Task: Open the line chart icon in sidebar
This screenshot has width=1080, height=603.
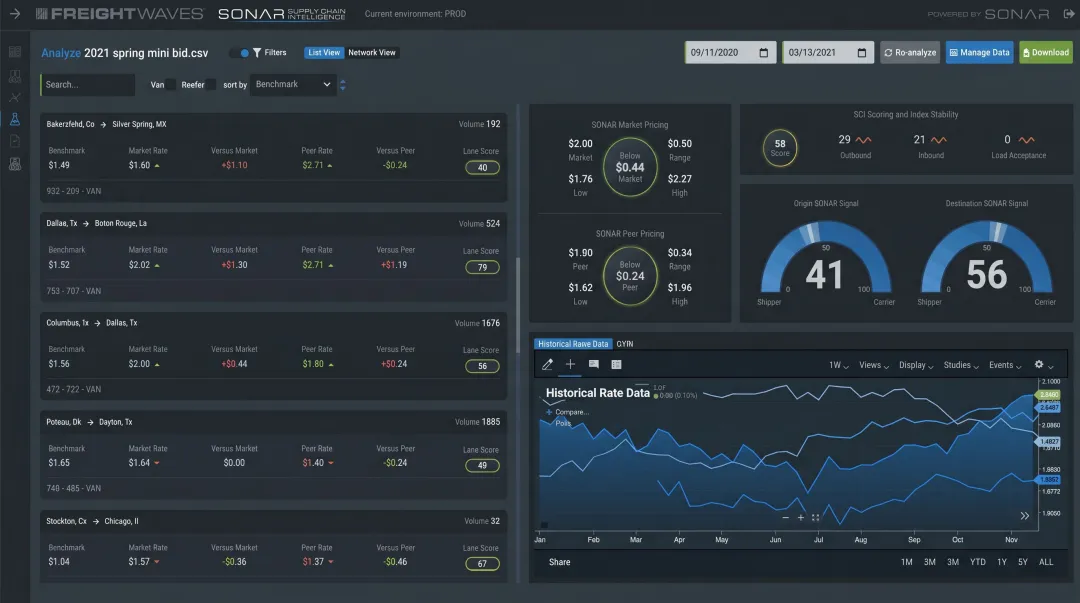Action: tap(14, 97)
